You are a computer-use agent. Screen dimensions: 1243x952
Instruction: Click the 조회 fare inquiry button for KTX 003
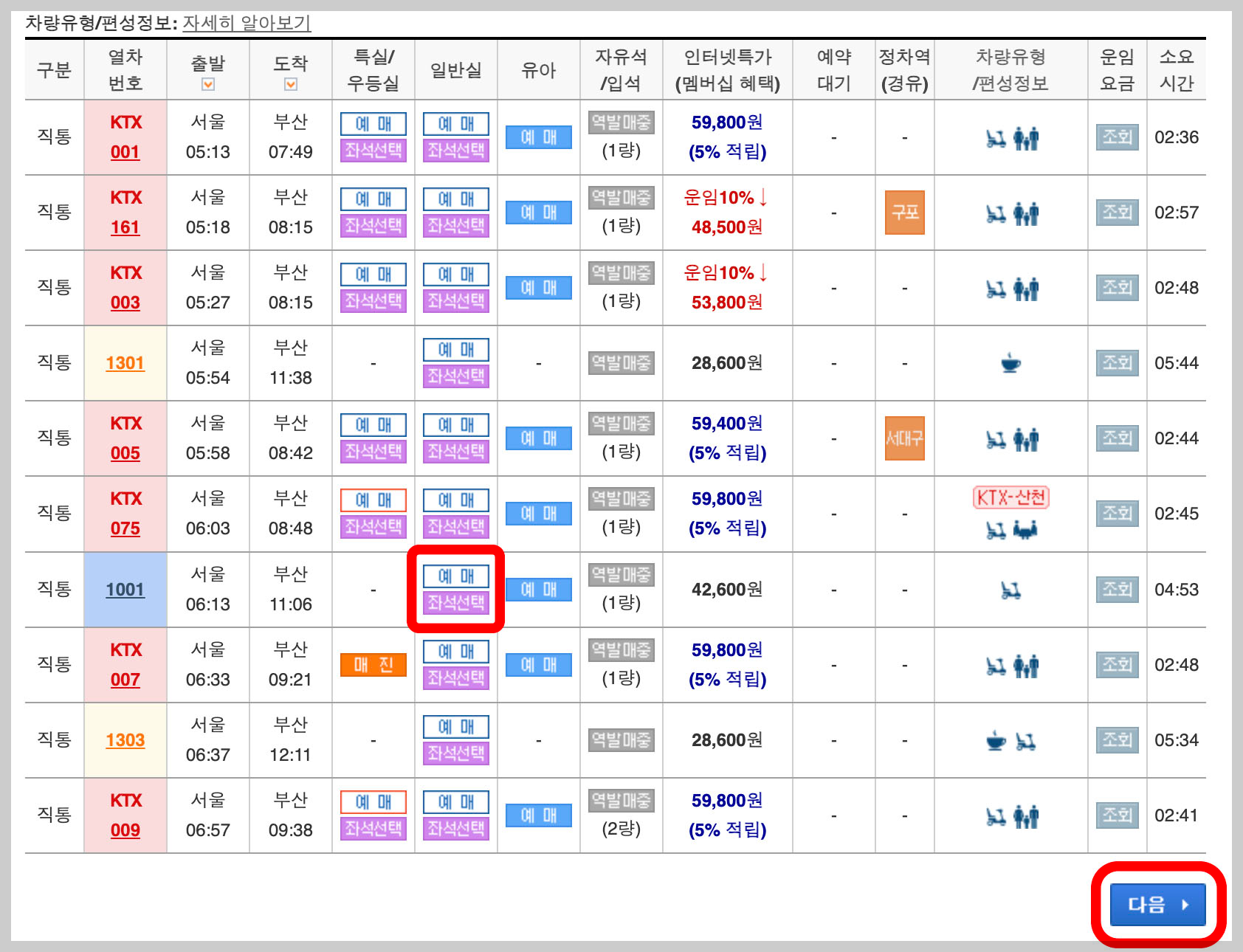tap(1116, 288)
